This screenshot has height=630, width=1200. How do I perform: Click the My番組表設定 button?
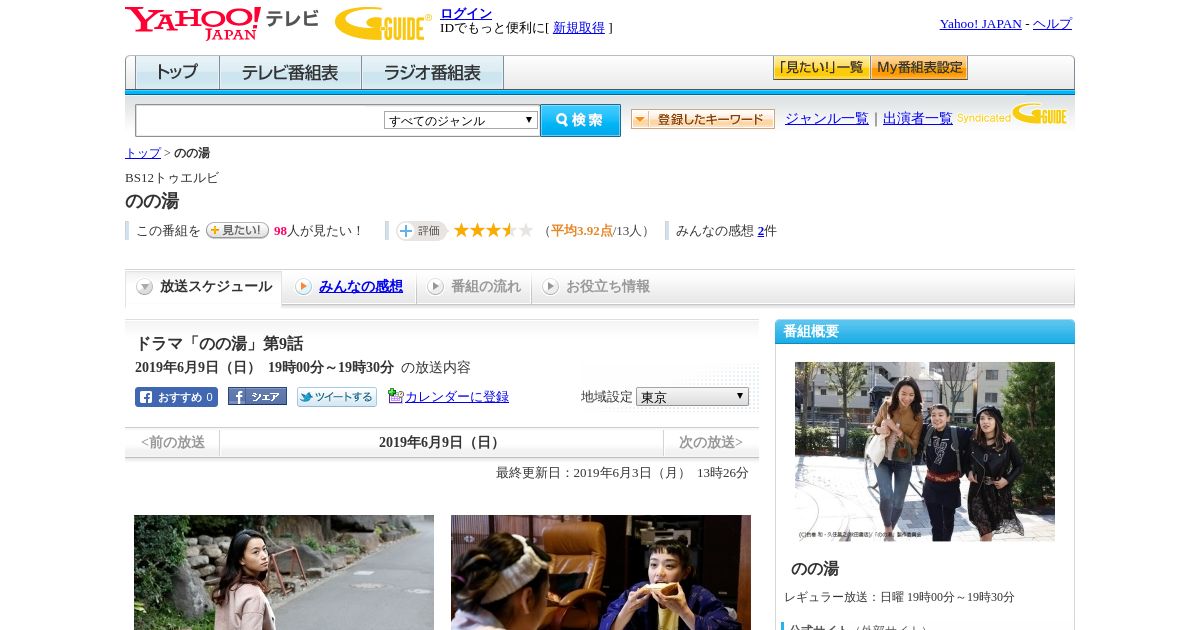919,68
